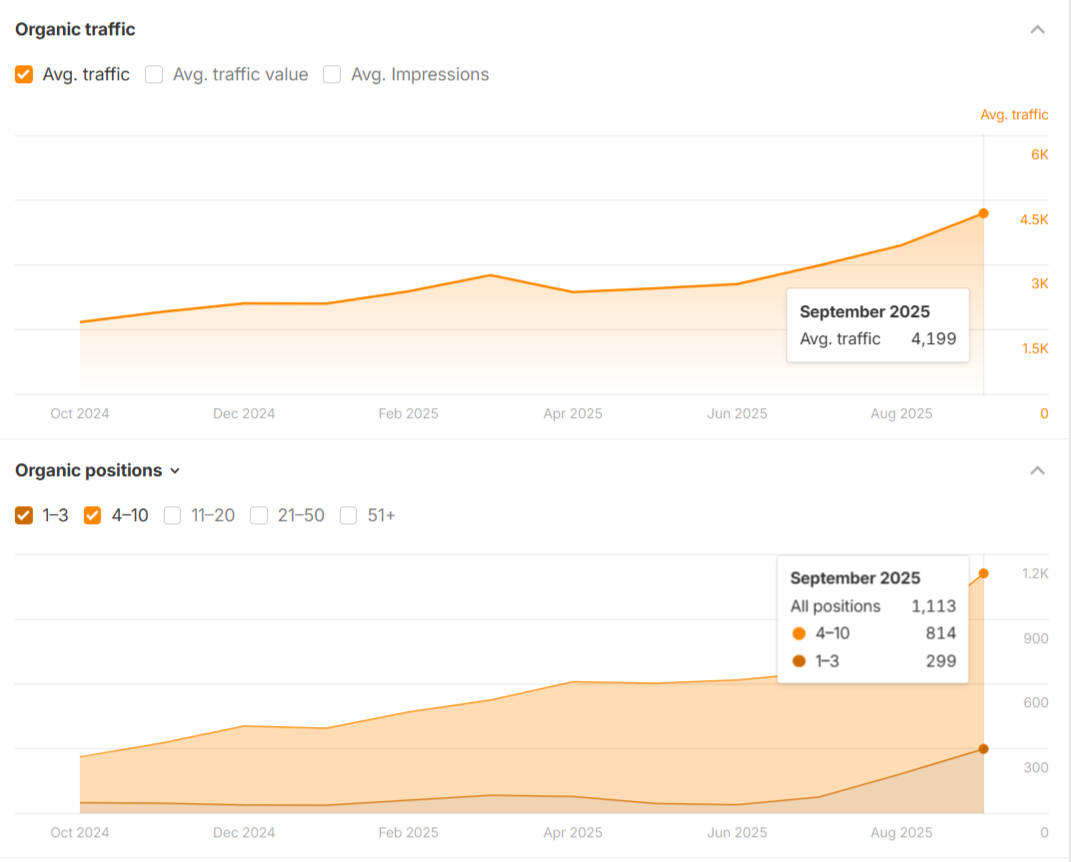Click the 1.2K positions axis value
1071x862 pixels.
(x=1035, y=574)
